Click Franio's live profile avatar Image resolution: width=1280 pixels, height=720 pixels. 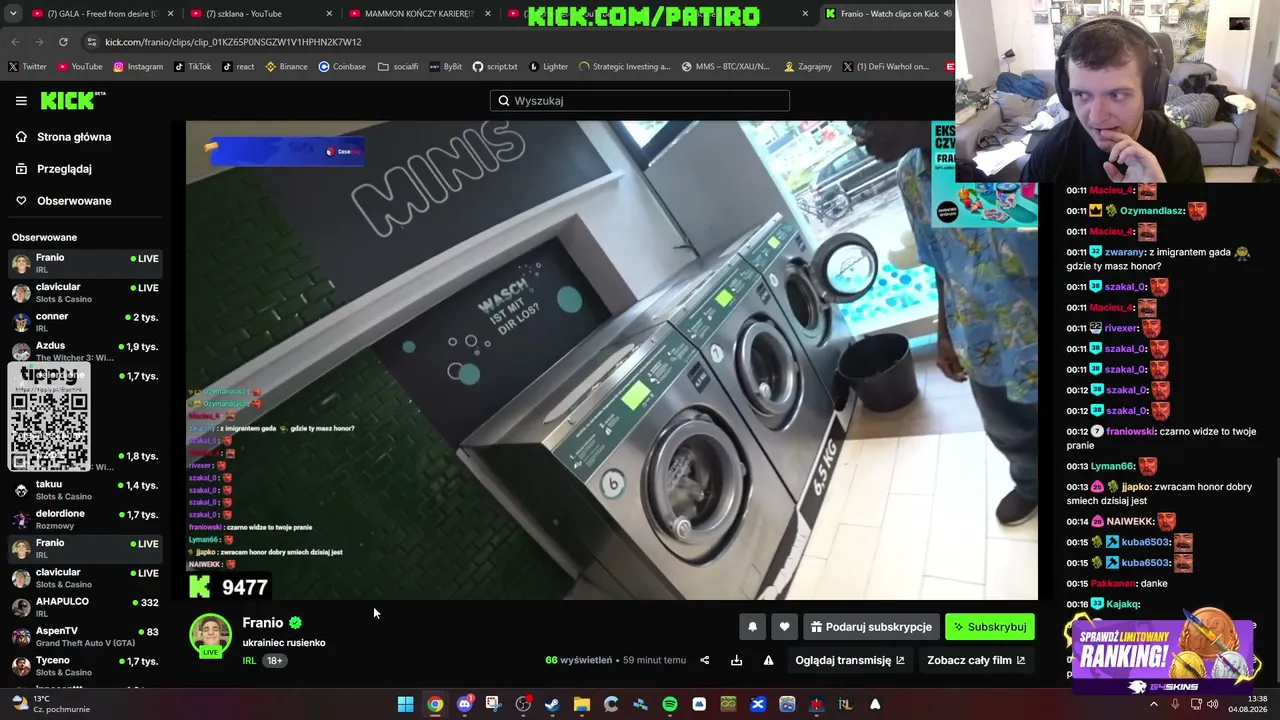tap(210, 637)
